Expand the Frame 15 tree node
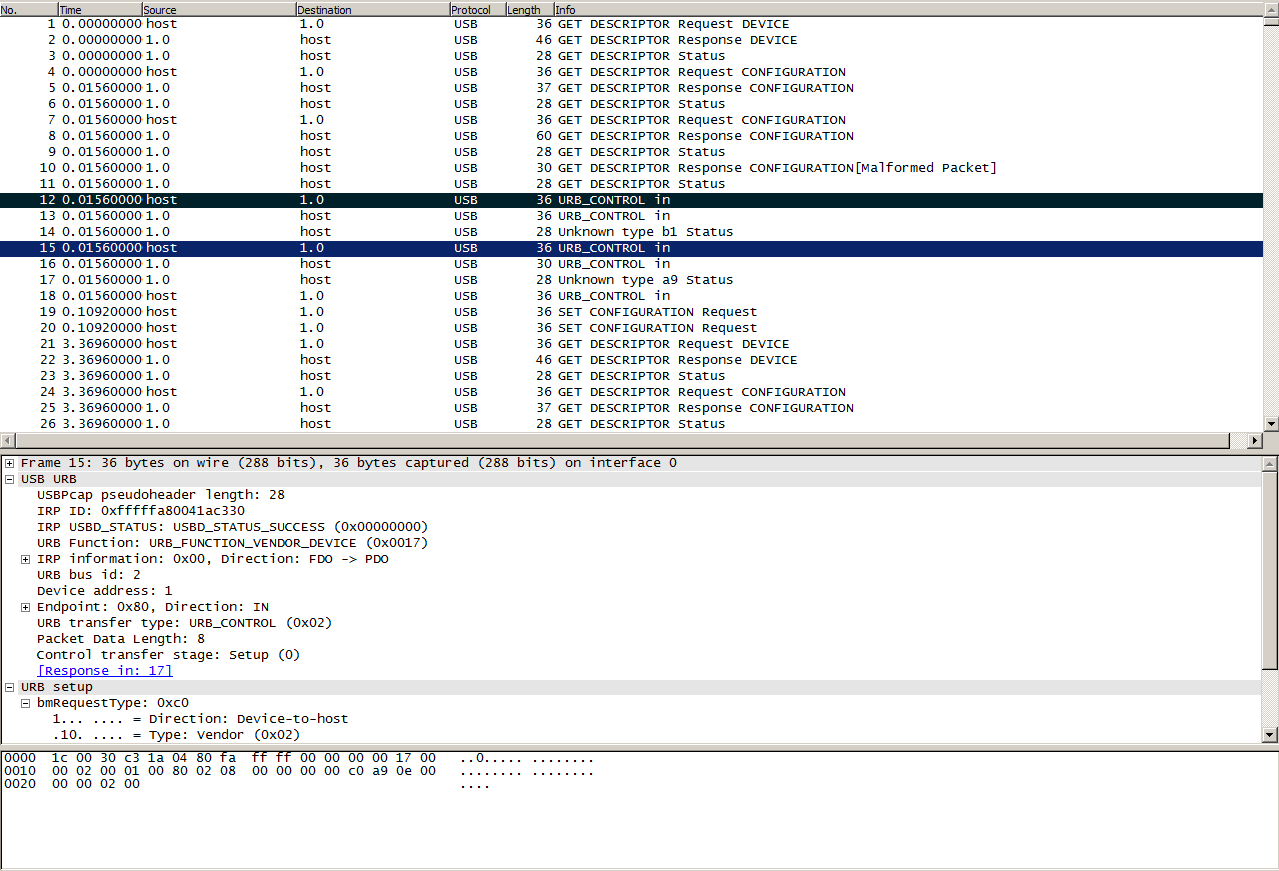 [10, 463]
